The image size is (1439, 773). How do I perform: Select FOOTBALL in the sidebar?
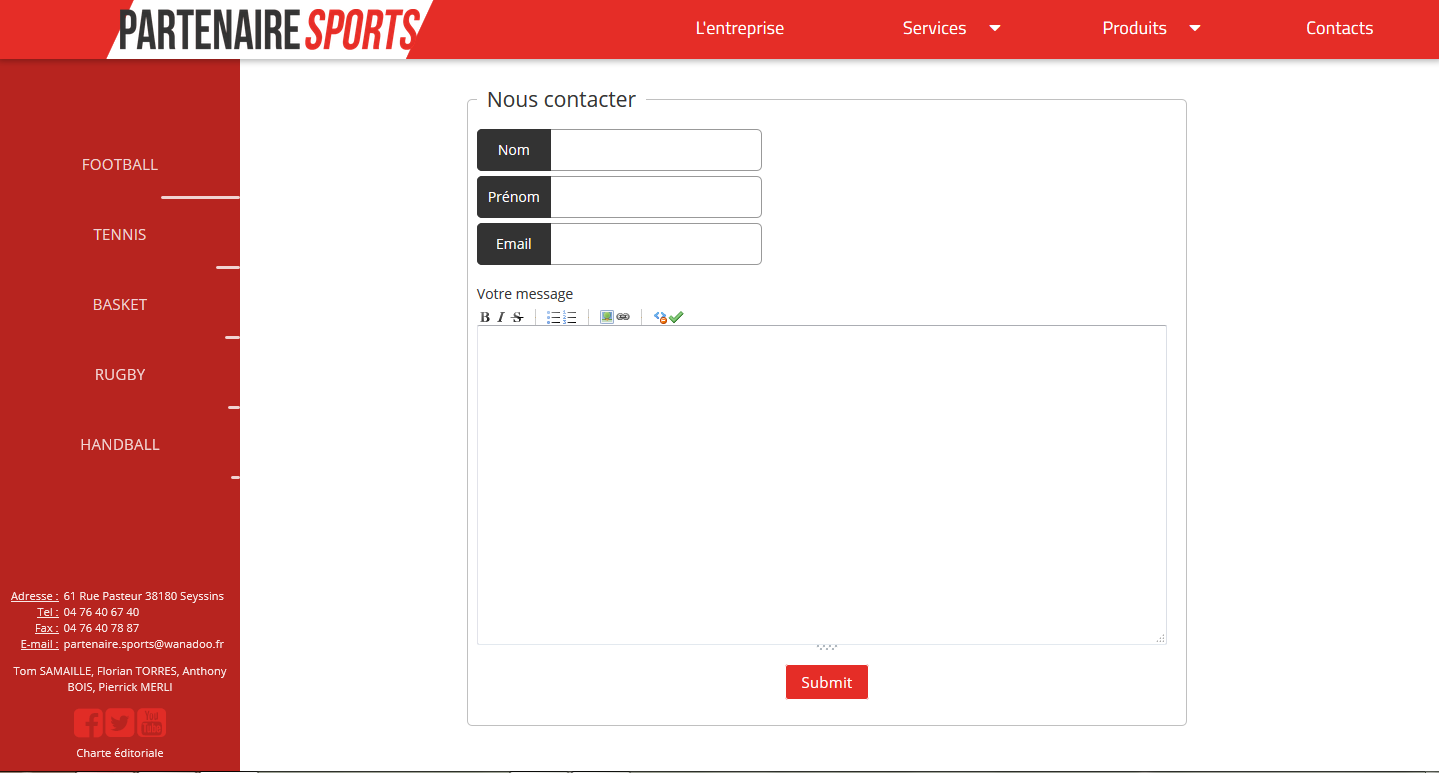pos(120,165)
